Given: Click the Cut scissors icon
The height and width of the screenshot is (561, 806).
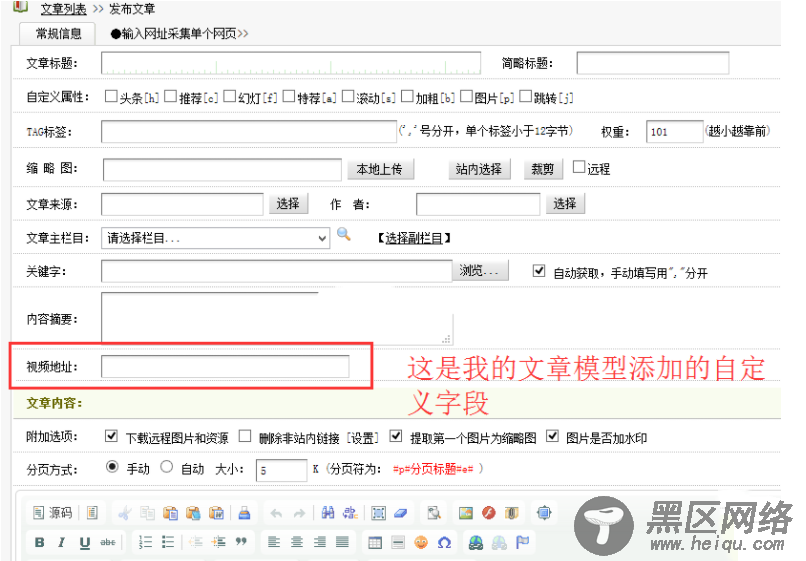Looking at the screenshot, I should pyautogui.click(x=124, y=513).
